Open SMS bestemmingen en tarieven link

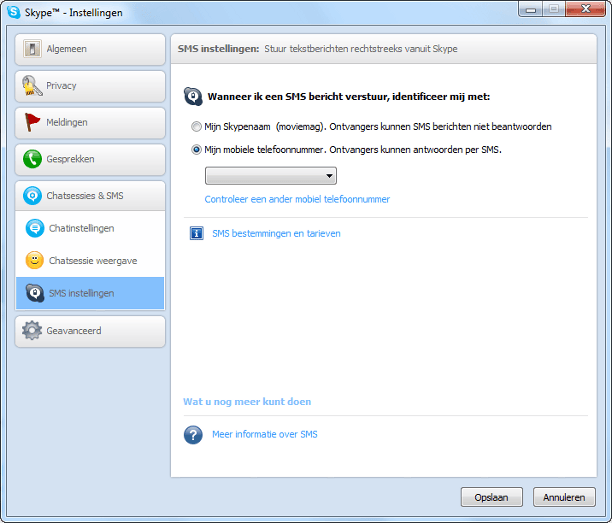coord(276,233)
